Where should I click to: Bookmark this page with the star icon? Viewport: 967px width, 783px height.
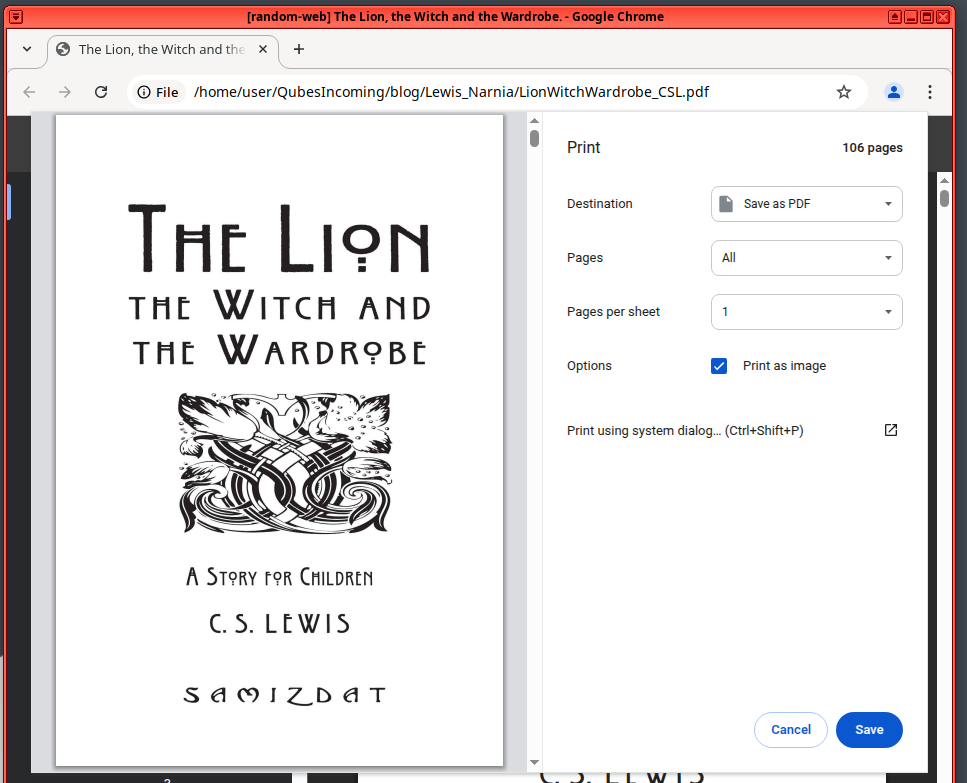(844, 92)
